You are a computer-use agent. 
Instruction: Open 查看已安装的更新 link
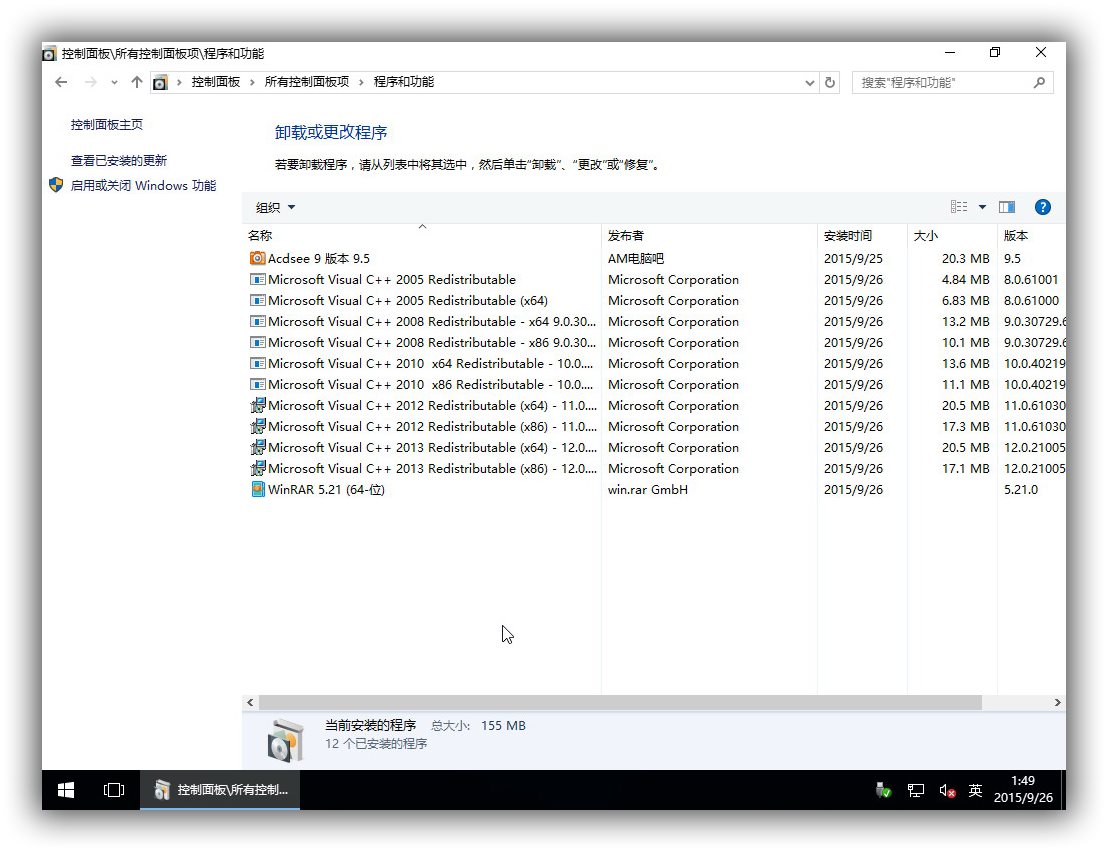(119, 160)
